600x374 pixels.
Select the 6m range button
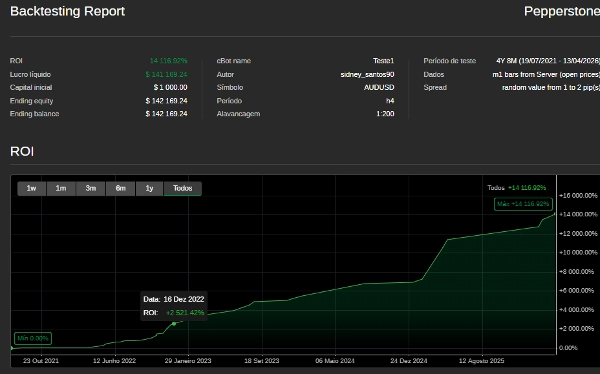(121, 188)
